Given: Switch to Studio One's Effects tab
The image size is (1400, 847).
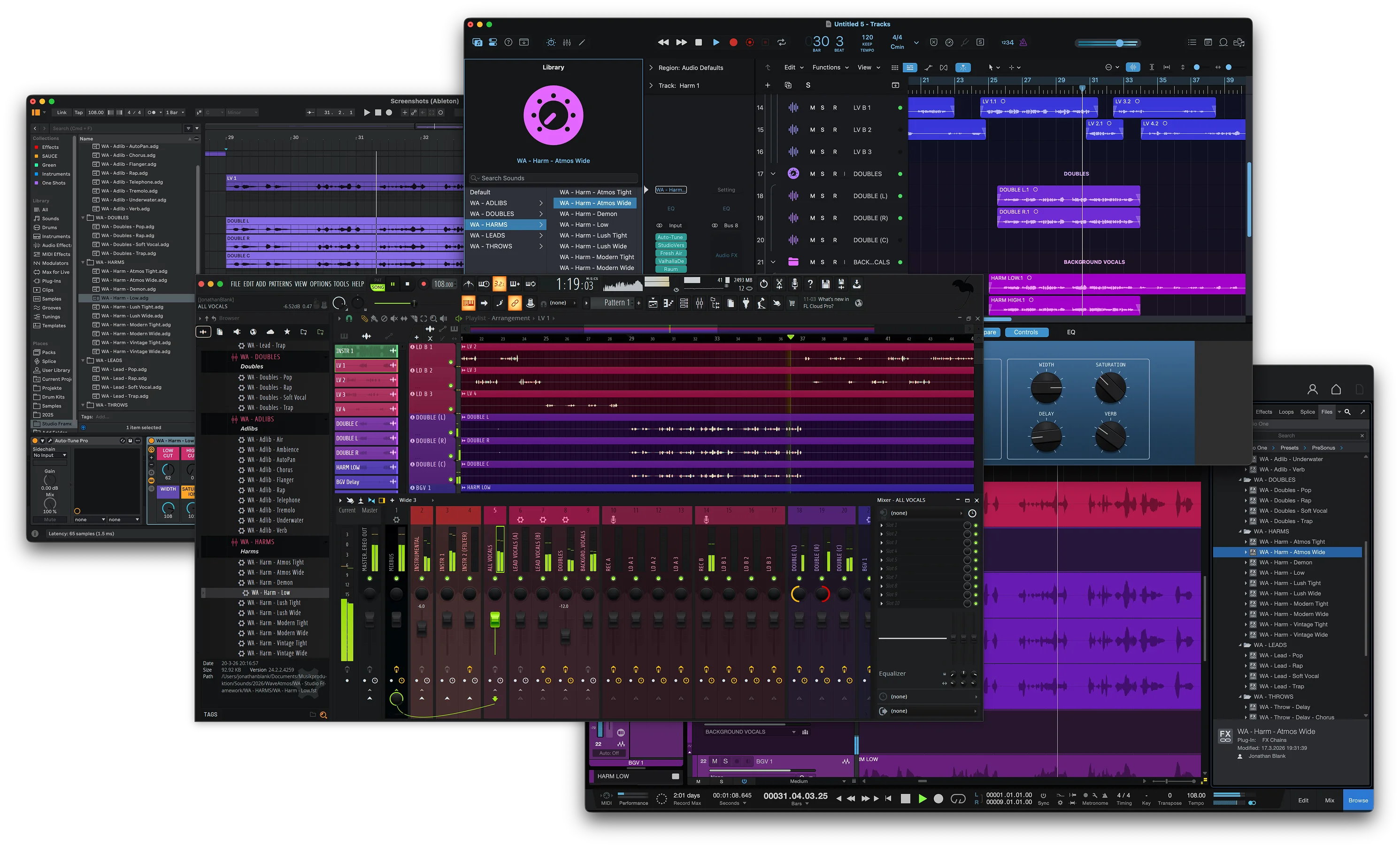Looking at the screenshot, I should click(x=1264, y=412).
